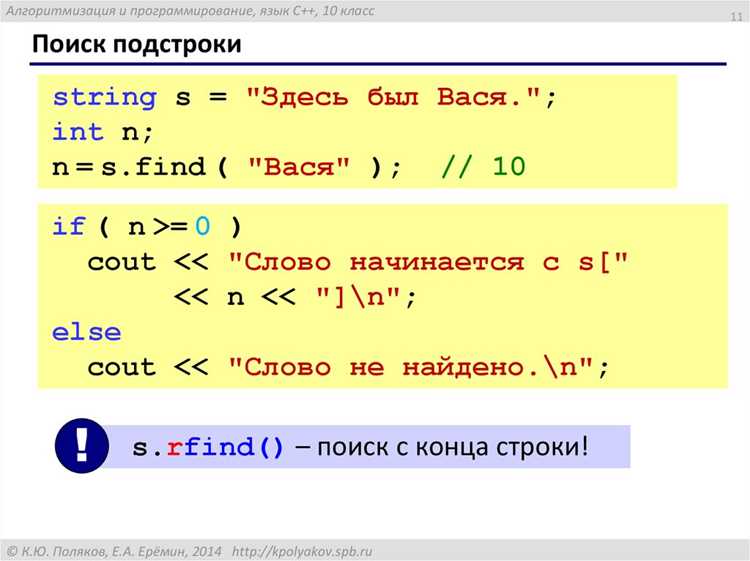
Task: Click the slide title "Поиск подстроки"
Action: pos(137,44)
